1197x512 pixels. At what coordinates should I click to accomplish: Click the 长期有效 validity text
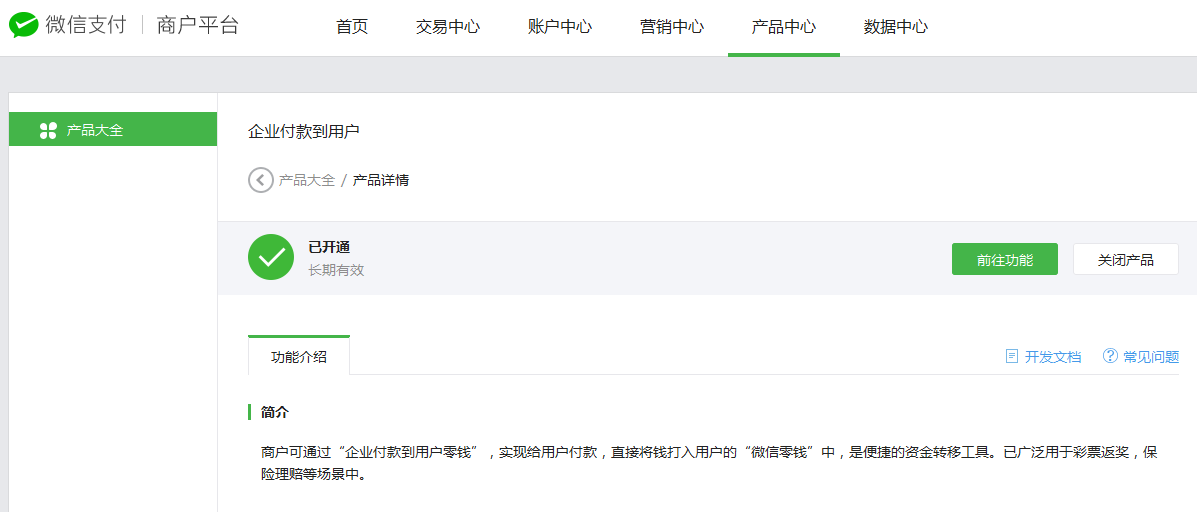pyautogui.click(x=336, y=270)
